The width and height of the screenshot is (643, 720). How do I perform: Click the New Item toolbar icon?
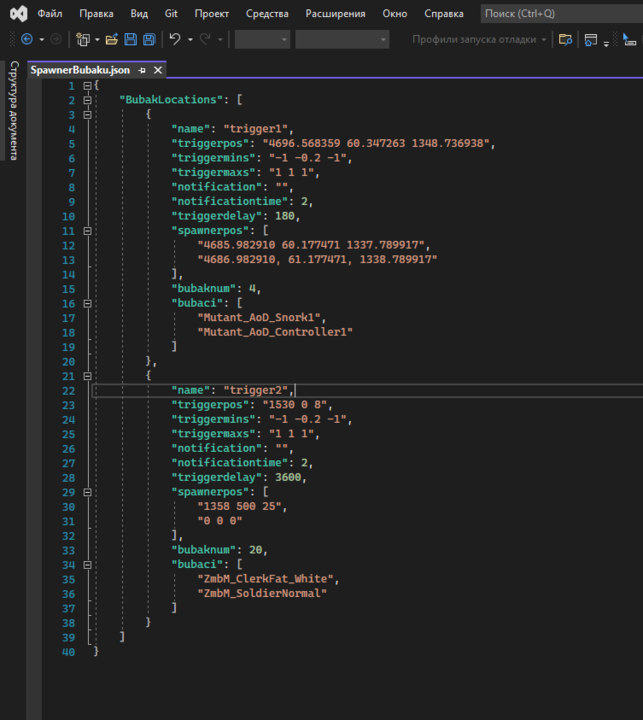pos(83,39)
